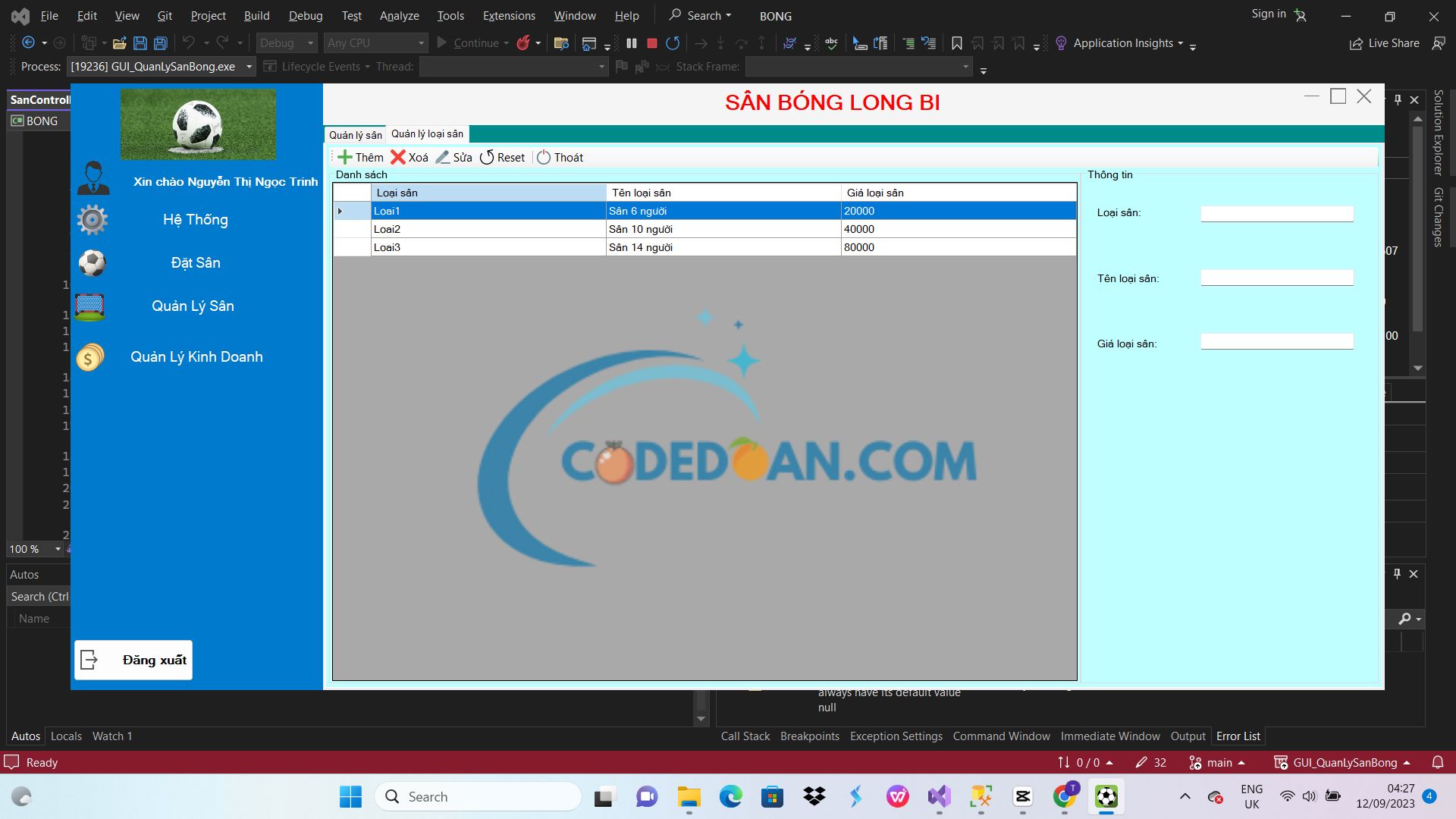
Task: Click the Đăng xuất logout button
Action: coord(133,660)
